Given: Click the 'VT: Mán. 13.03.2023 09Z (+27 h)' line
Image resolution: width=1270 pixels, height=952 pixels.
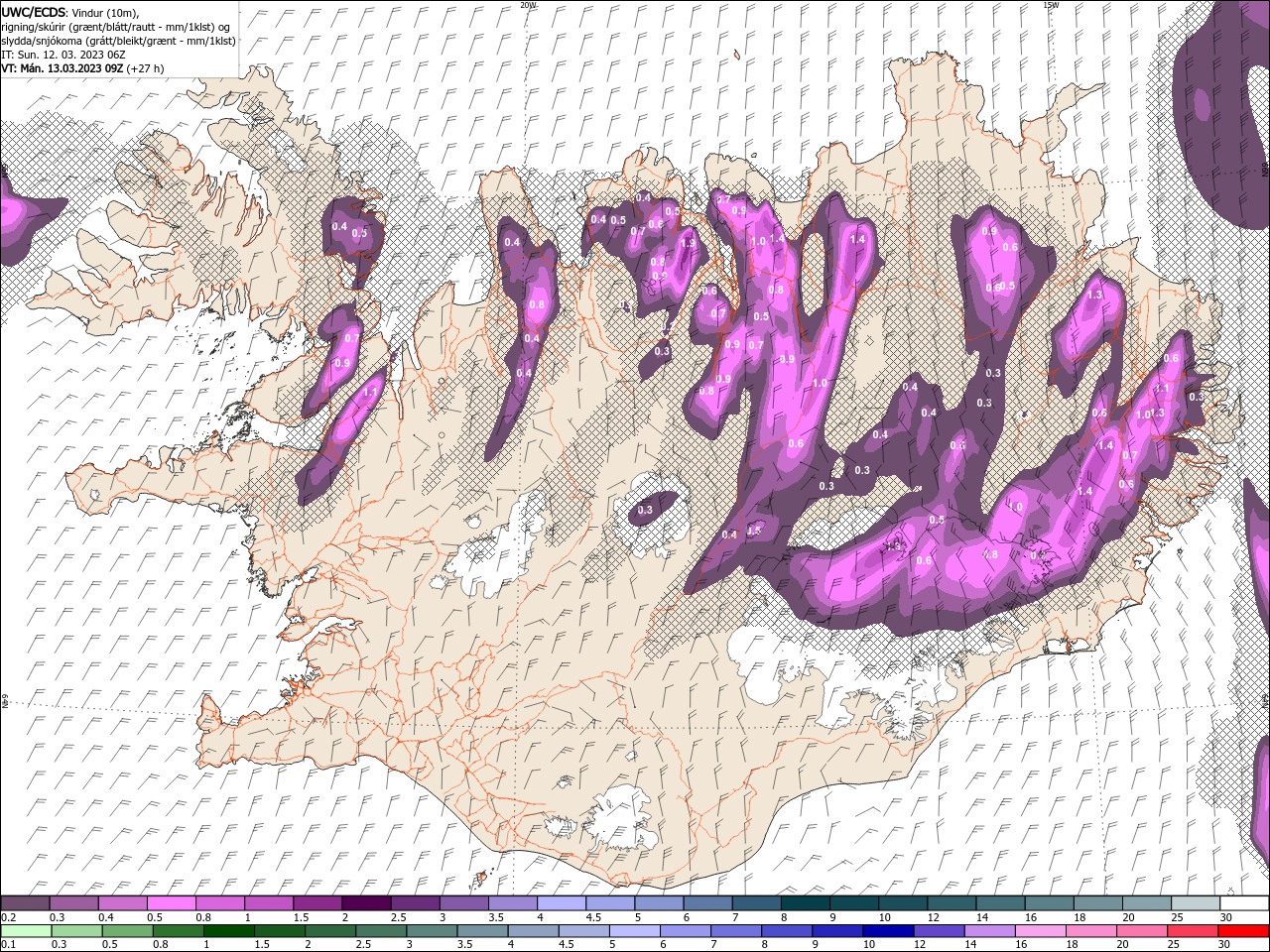Looking at the screenshot, I should point(83,68).
